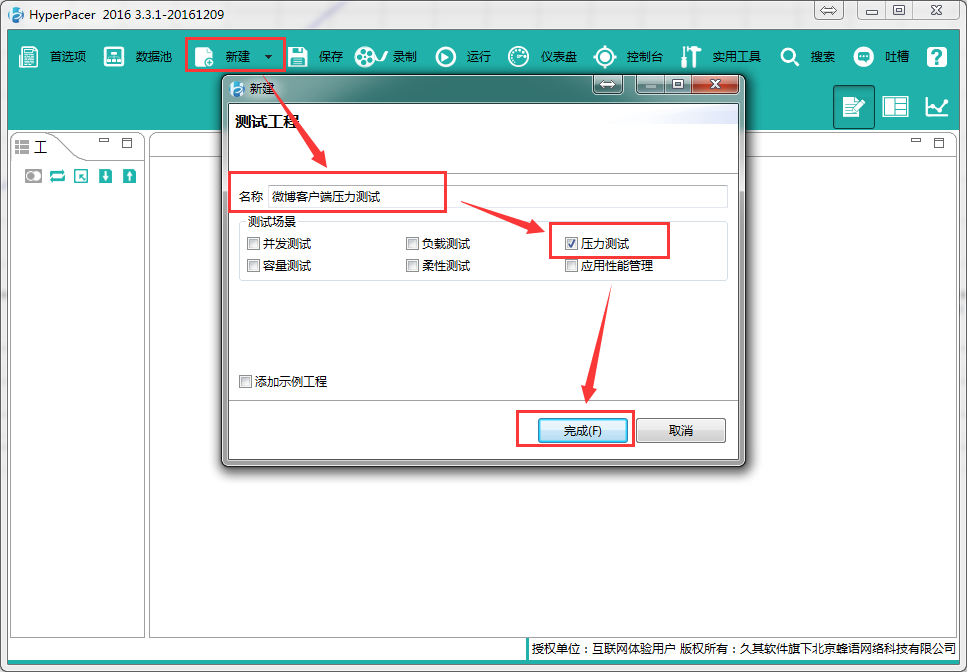Uncheck the 压力测试 checkbox
This screenshot has height=672, width=967.
[x=571, y=244]
